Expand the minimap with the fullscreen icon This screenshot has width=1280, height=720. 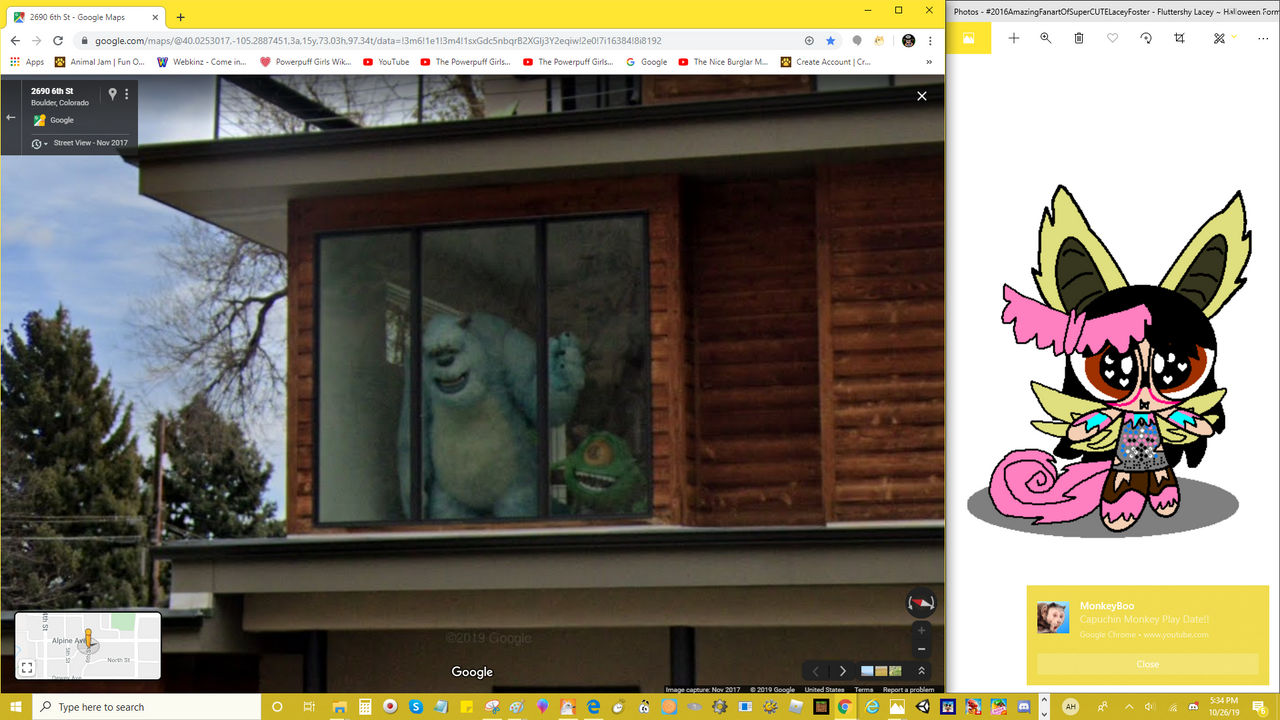tap(27, 668)
